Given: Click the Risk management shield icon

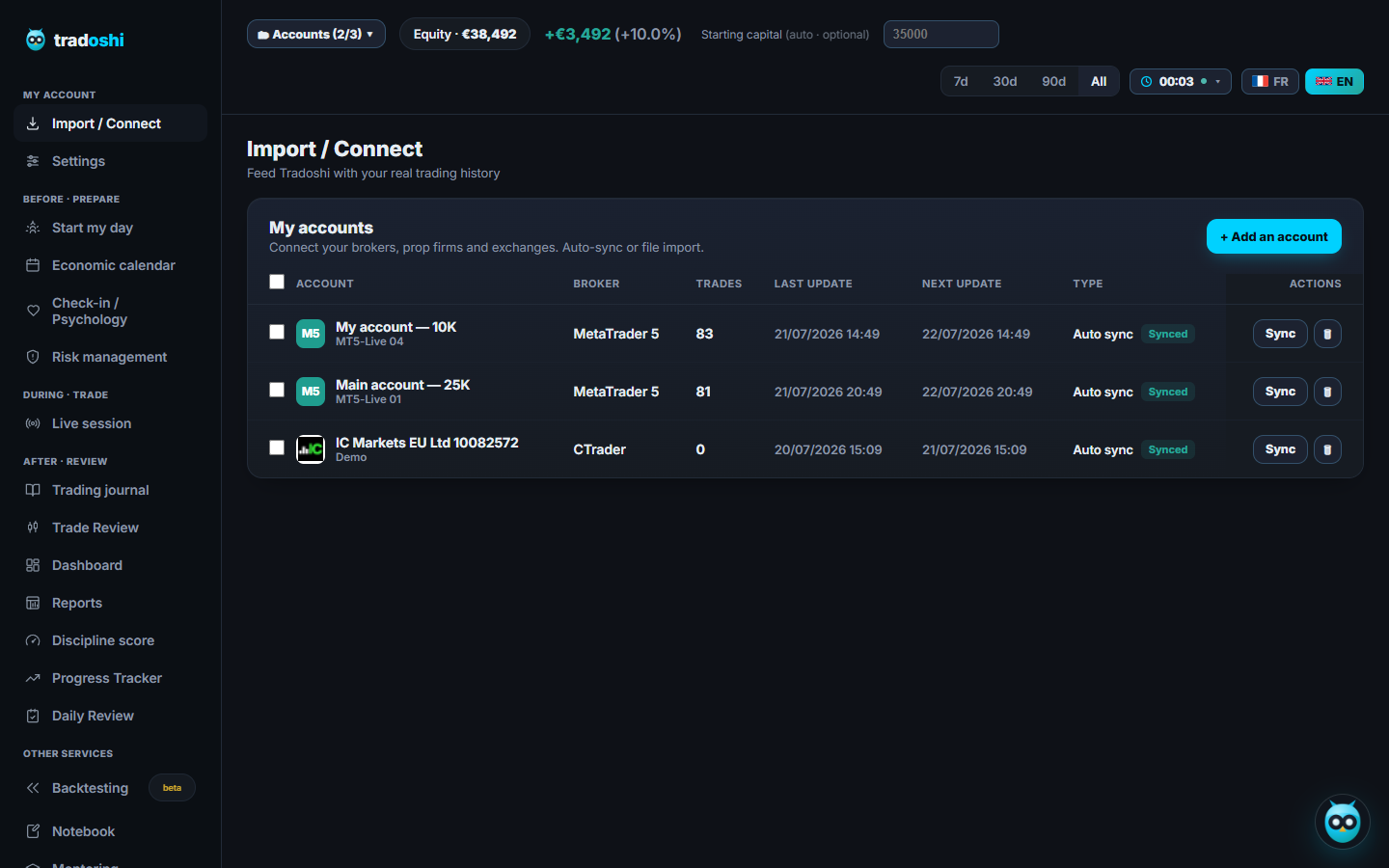Looking at the screenshot, I should [33, 357].
